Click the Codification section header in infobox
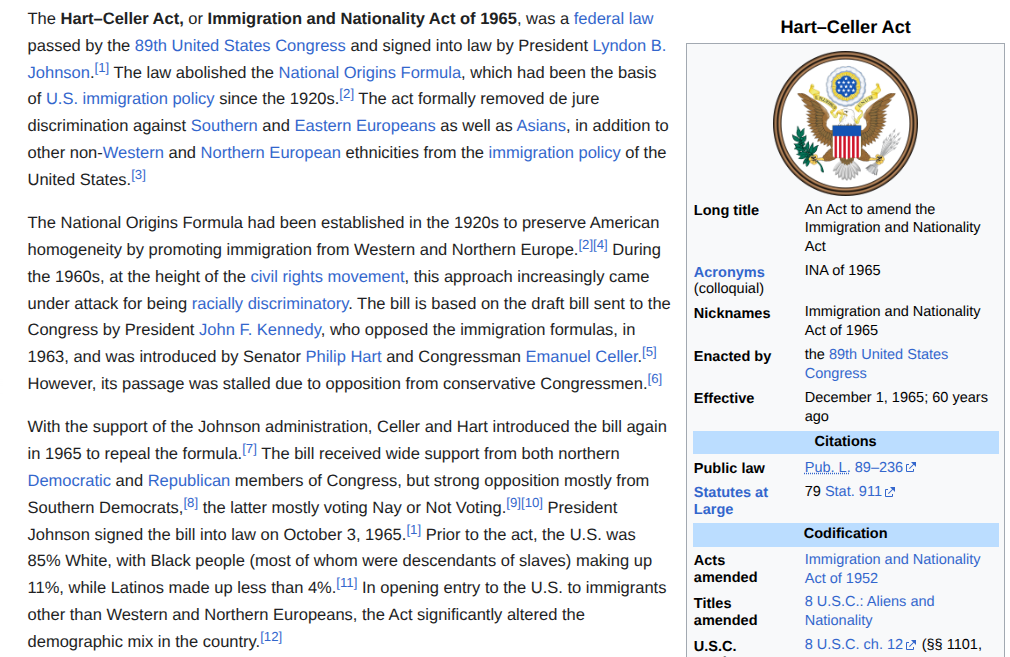 pyautogui.click(x=845, y=534)
